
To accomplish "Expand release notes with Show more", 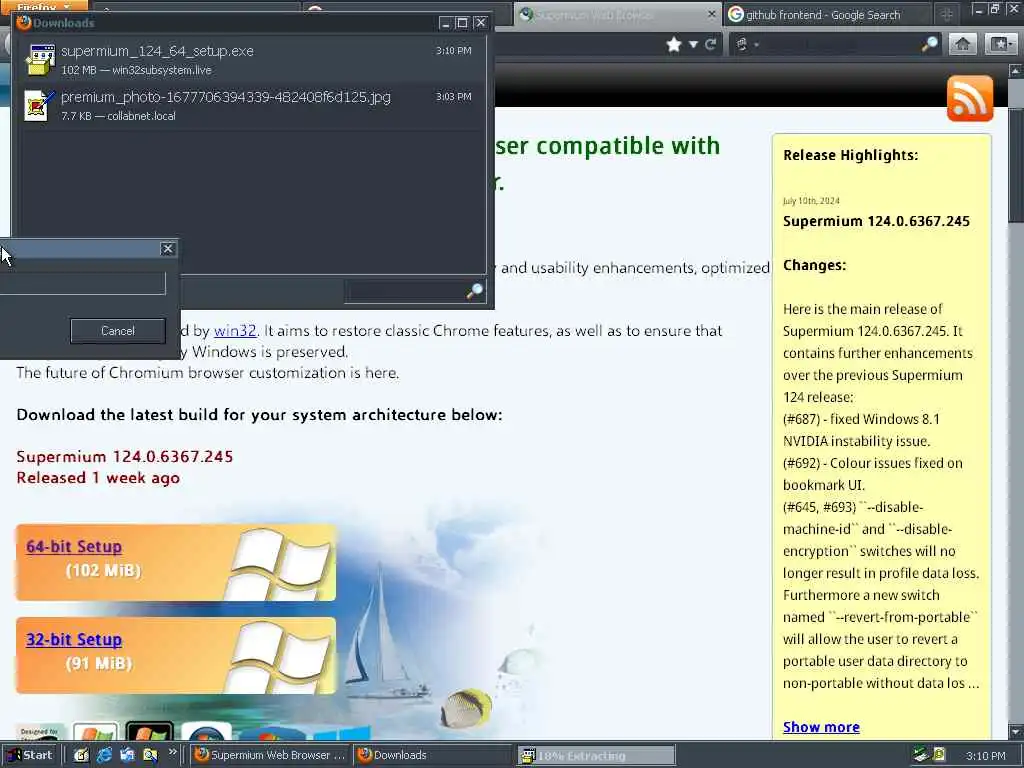I will [x=821, y=727].
